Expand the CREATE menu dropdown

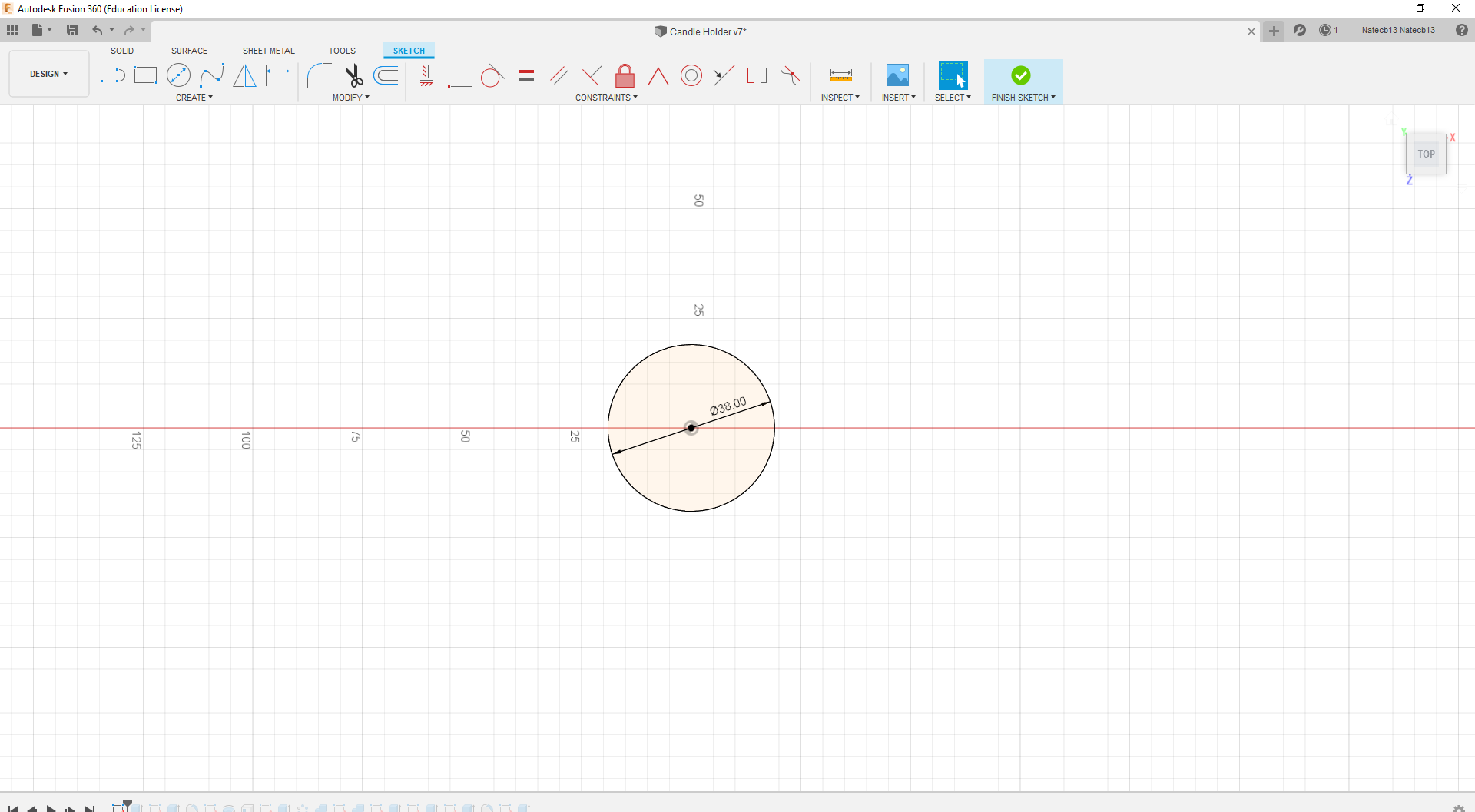point(194,98)
